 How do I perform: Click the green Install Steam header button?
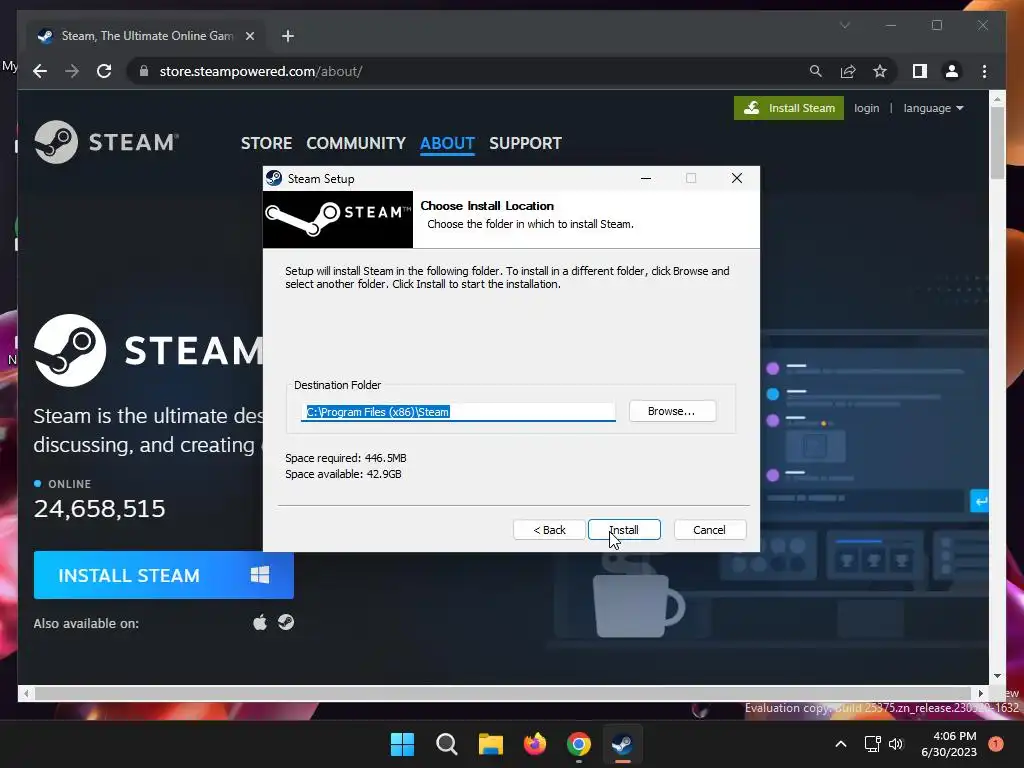tap(789, 108)
